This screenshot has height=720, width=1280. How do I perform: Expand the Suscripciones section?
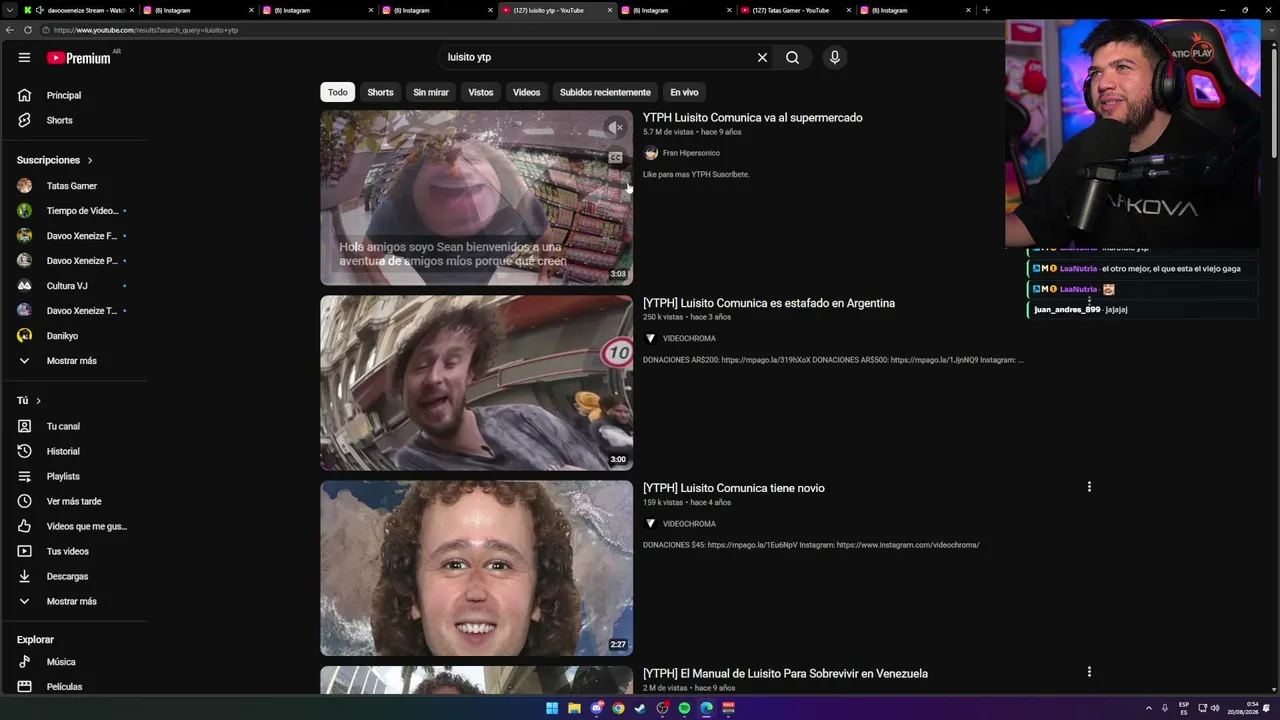pyautogui.click(x=55, y=160)
